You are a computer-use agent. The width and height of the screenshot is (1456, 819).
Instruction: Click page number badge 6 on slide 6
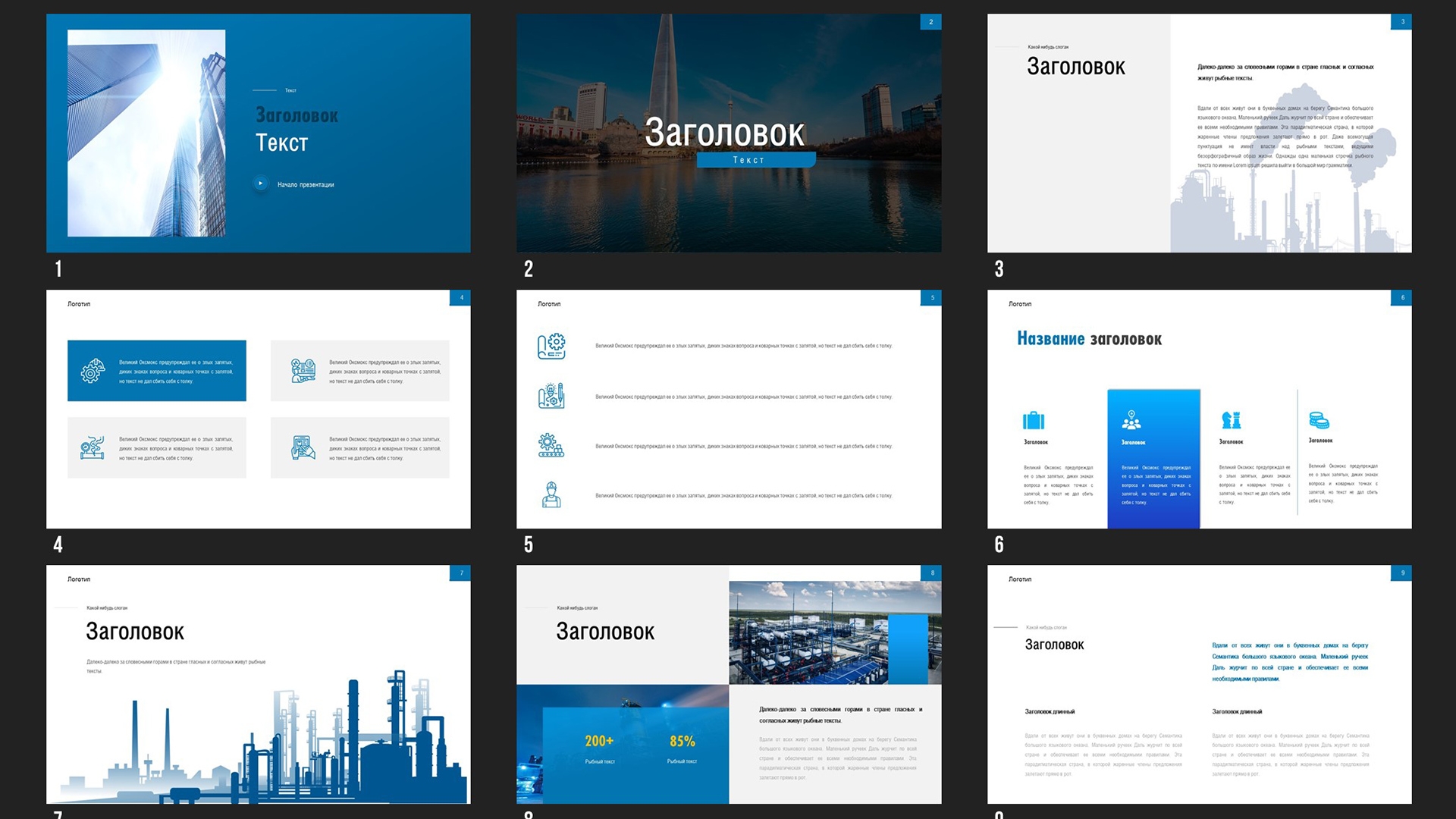coord(1401,297)
